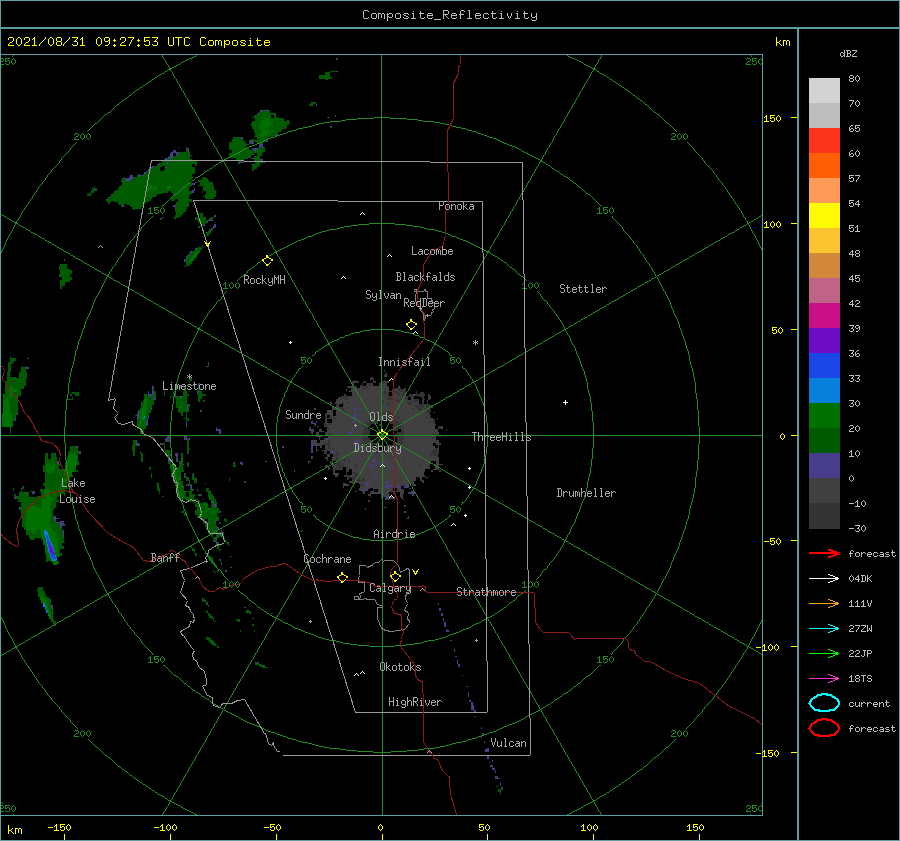Viewport: 900px width, 841px height.
Task: Click the purple 39-36 dBZ color band
Action: point(824,341)
